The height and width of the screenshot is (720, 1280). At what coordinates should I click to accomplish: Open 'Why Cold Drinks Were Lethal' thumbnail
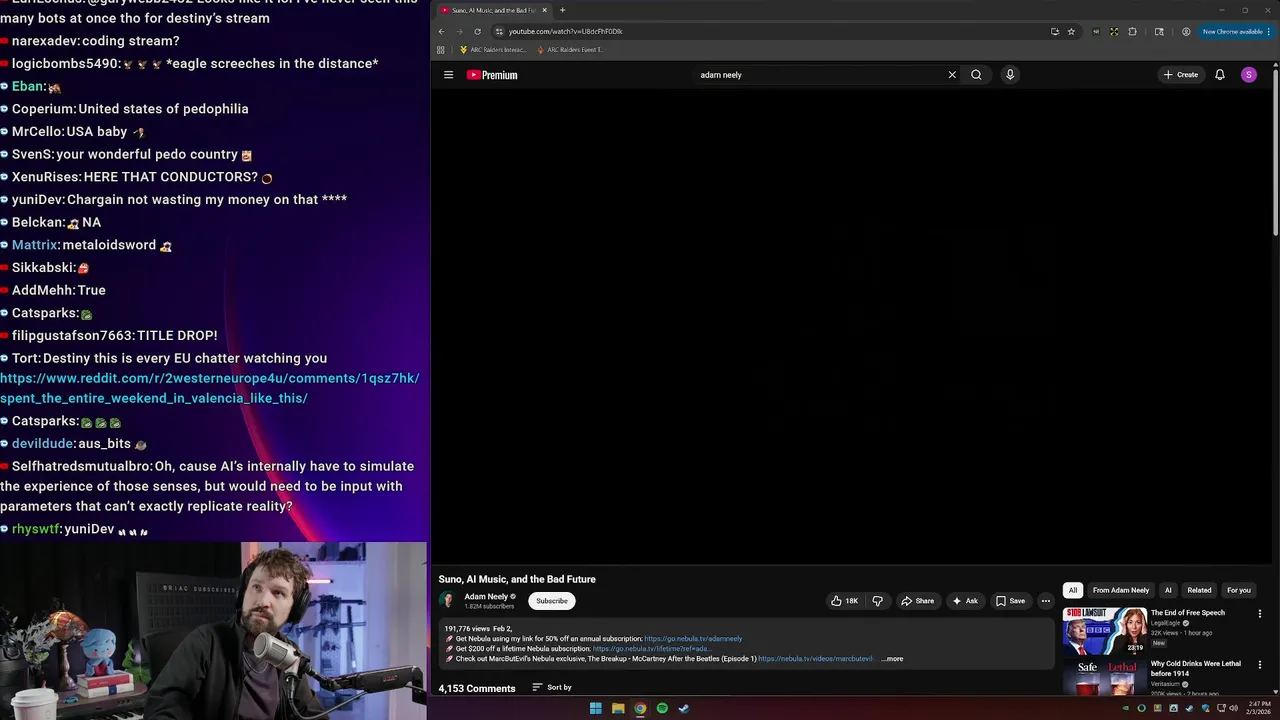tap(1105, 677)
